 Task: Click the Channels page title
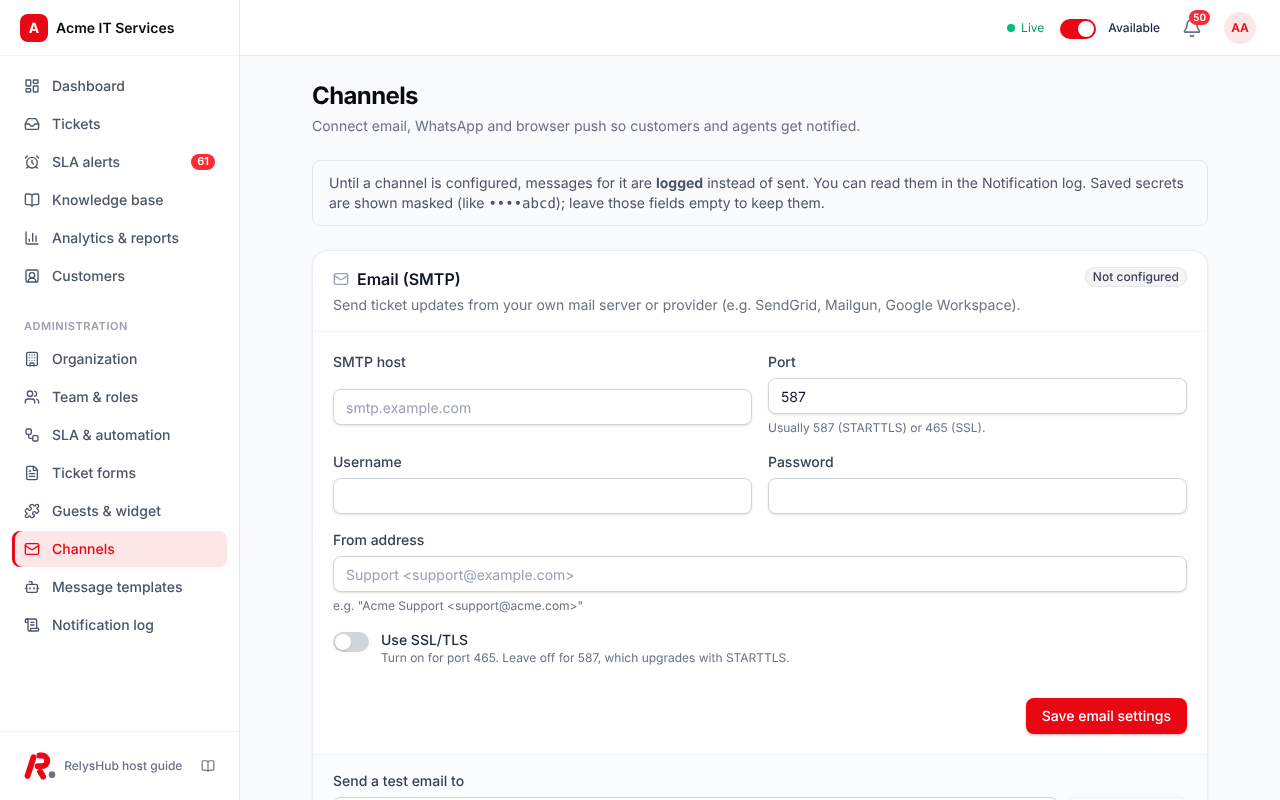tap(365, 96)
